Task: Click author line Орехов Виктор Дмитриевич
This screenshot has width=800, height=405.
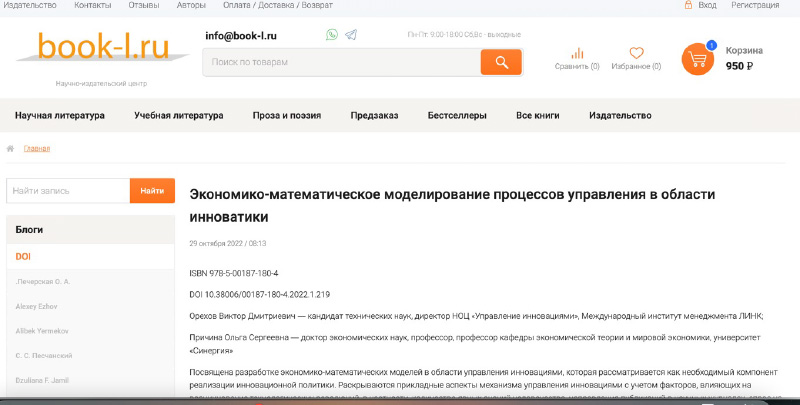Action: pos(476,316)
